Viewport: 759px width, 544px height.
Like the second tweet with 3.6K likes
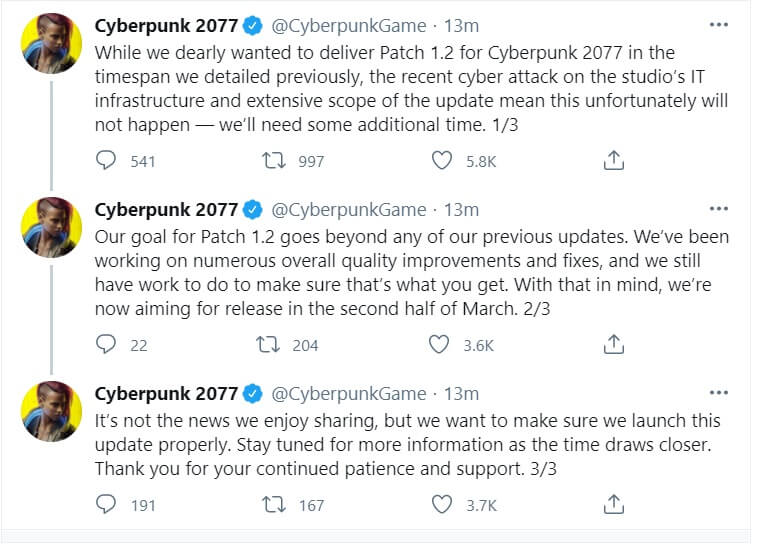[438, 345]
